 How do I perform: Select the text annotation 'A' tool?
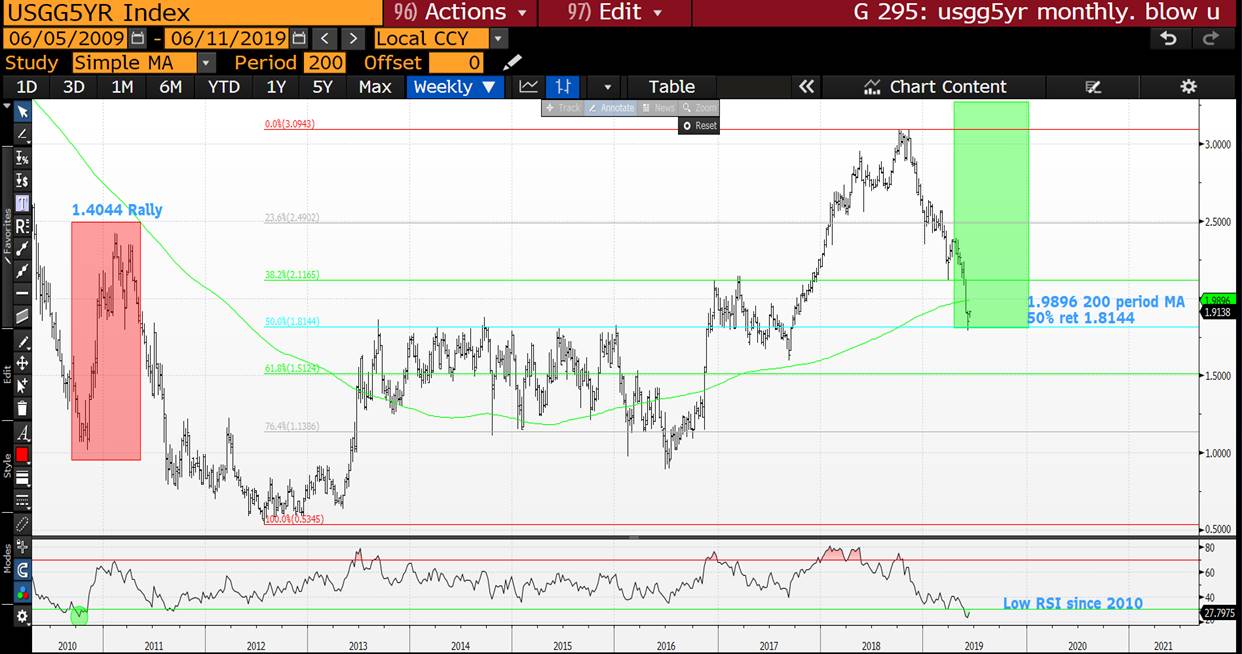point(22,433)
